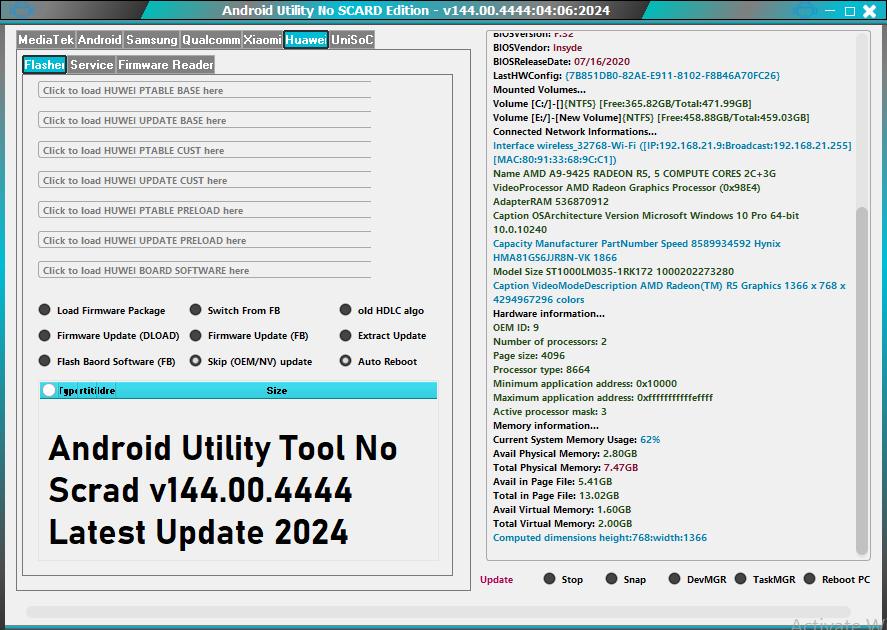Click the Switch From FB icon

click(196, 310)
